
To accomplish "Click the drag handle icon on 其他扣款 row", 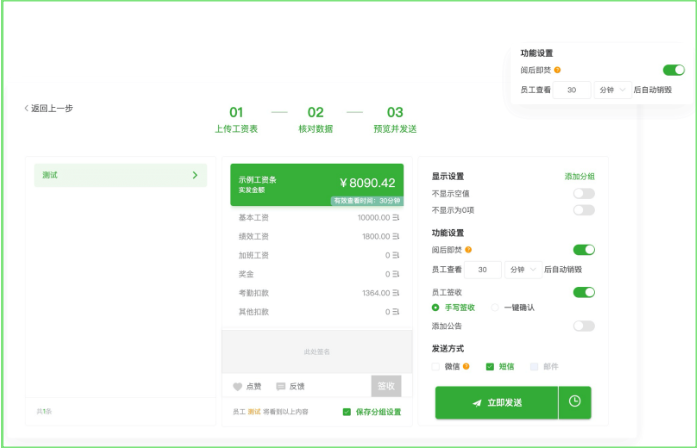I will tap(396, 312).
